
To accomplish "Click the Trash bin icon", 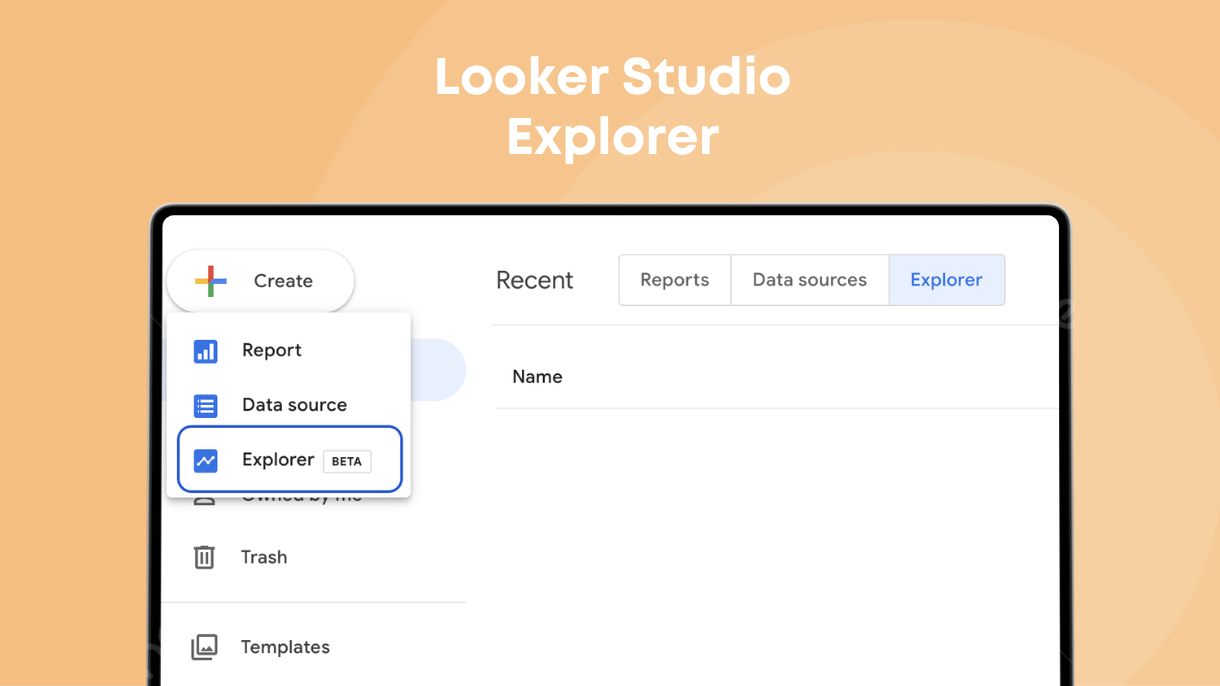I will 204,557.
